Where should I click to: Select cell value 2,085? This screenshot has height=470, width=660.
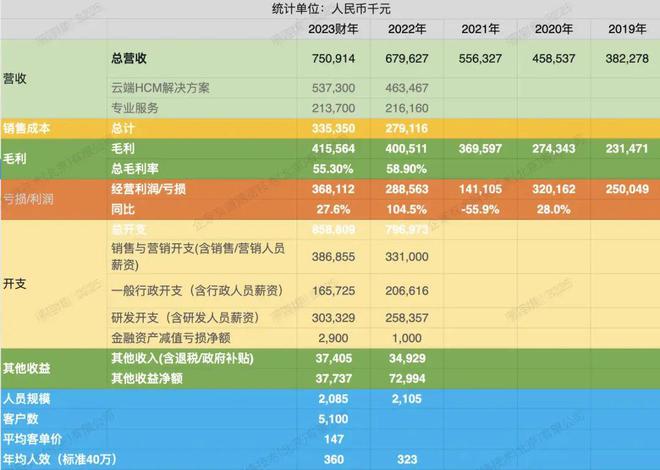[333, 398]
